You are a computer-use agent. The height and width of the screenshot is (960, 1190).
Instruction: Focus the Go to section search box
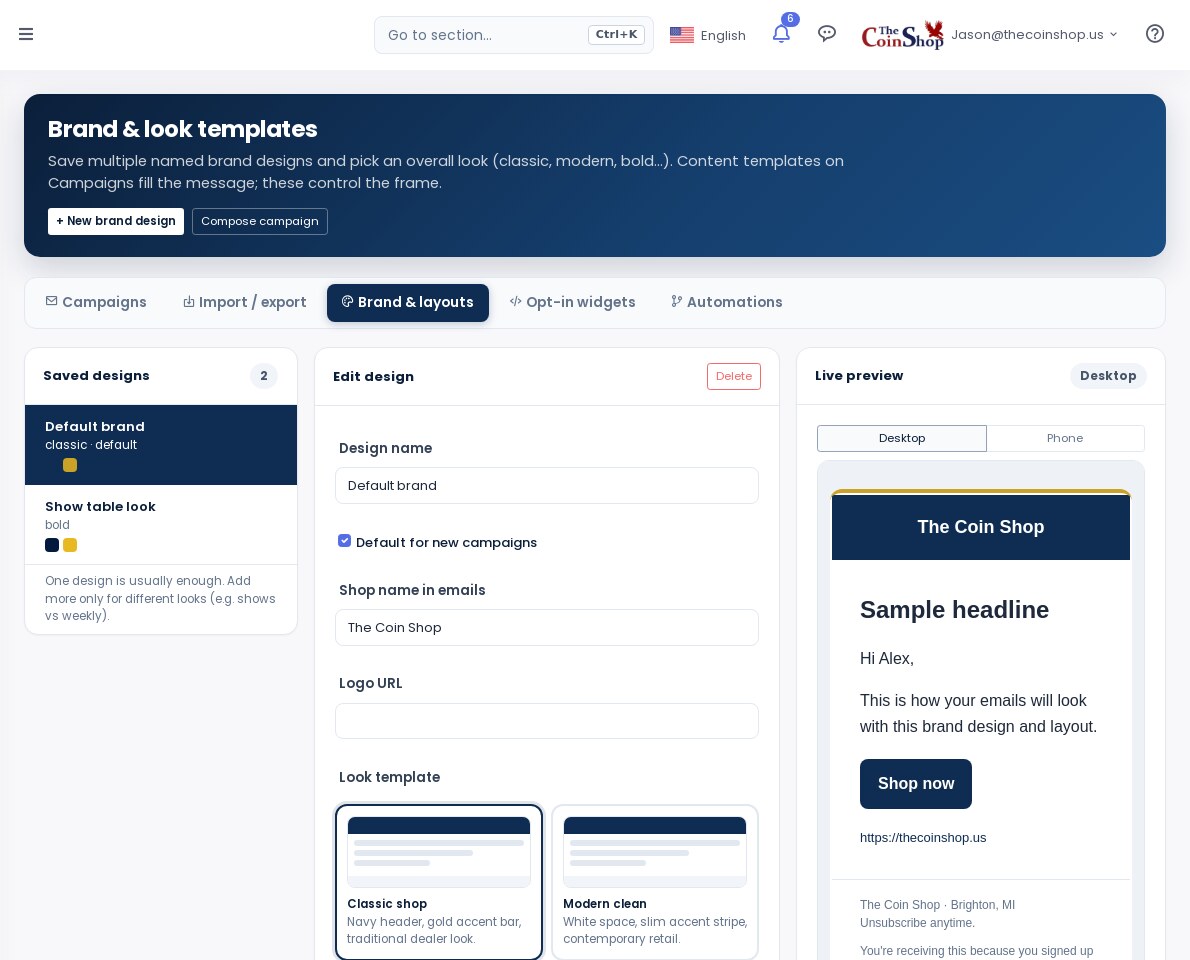(x=514, y=35)
